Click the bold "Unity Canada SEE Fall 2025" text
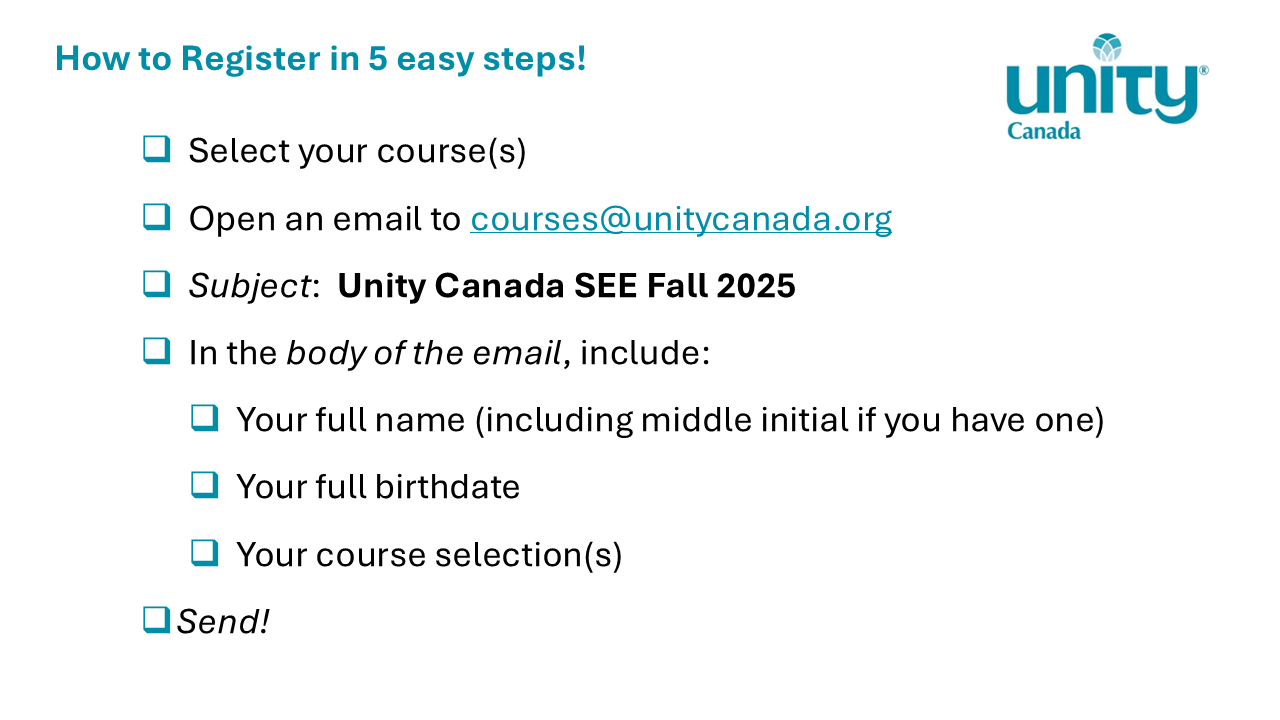Viewport: 1280px width, 720px height. 566,286
